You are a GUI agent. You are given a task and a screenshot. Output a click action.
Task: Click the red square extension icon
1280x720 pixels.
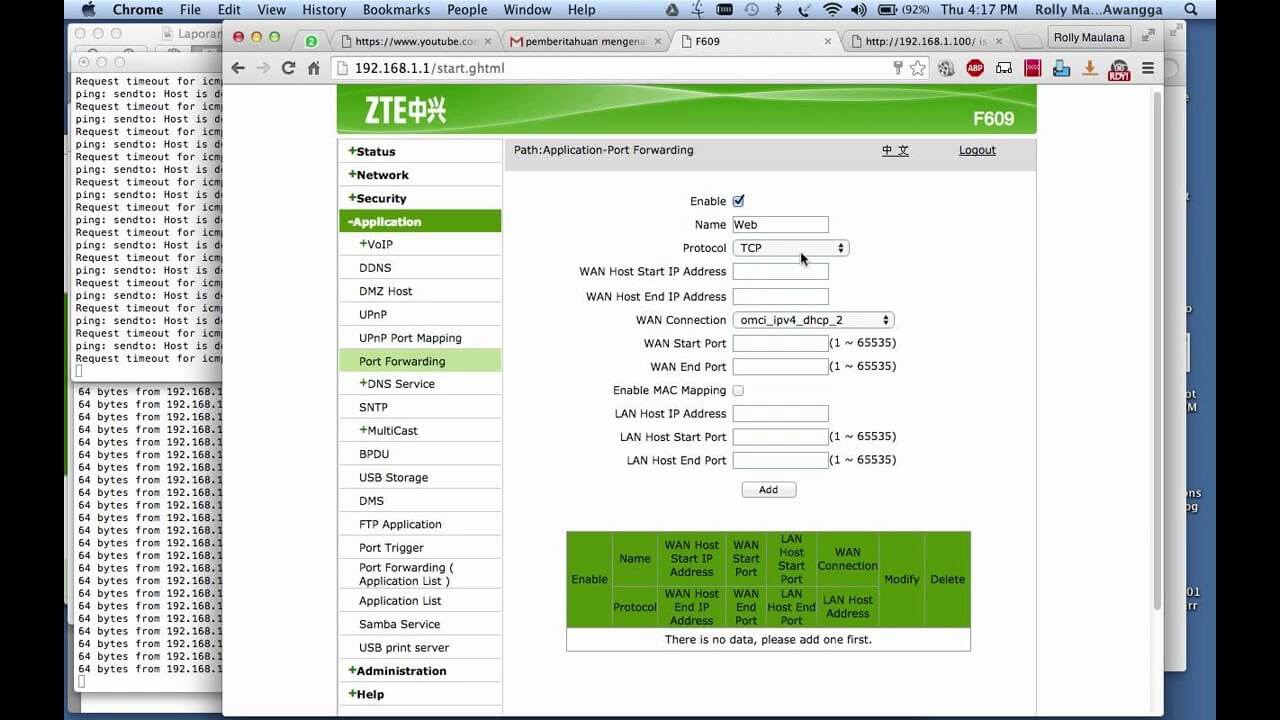point(1033,68)
